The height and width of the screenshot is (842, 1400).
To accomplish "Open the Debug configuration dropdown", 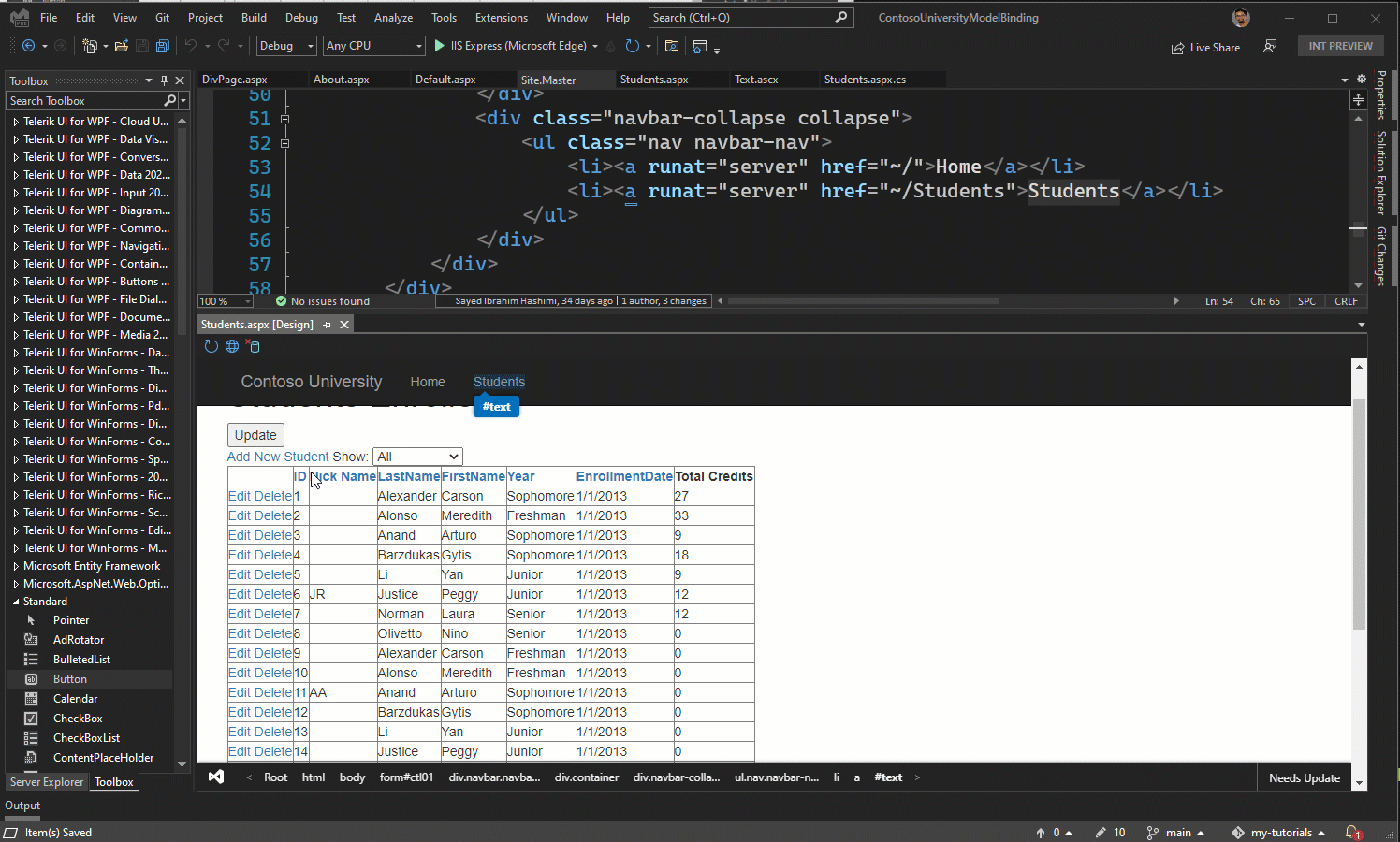I will pos(285,45).
